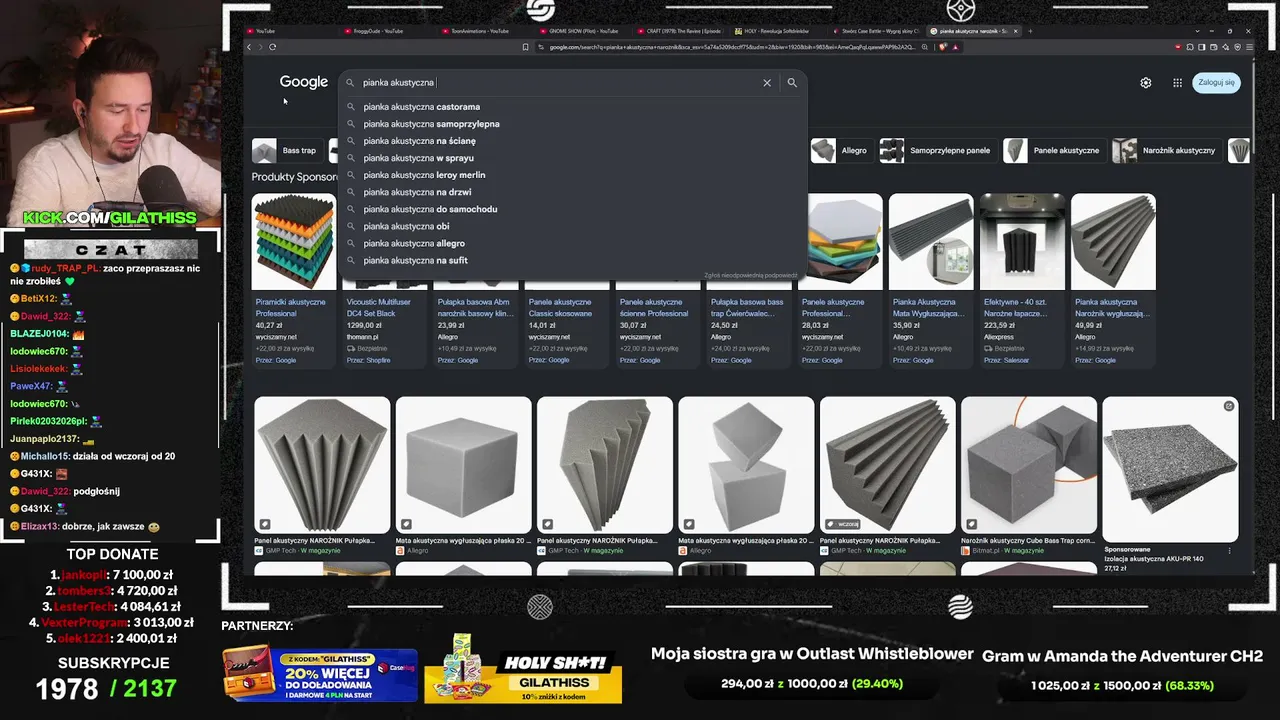Screen dimensions: 1280x720
Task: Click the 'Przez: Salesoar' link
Action: click(1007, 360)
